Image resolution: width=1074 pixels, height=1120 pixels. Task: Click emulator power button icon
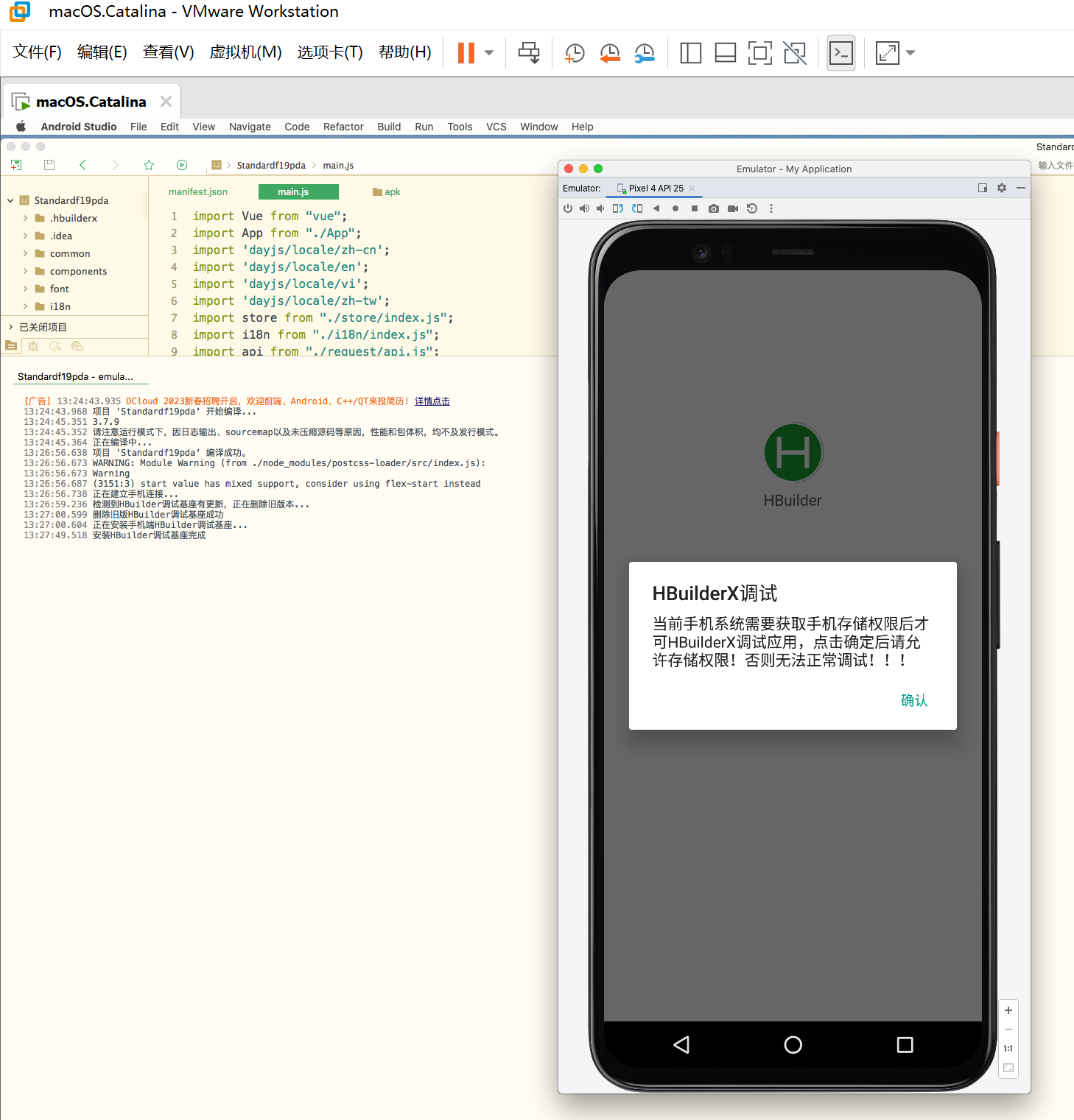[x=568, y=208]
